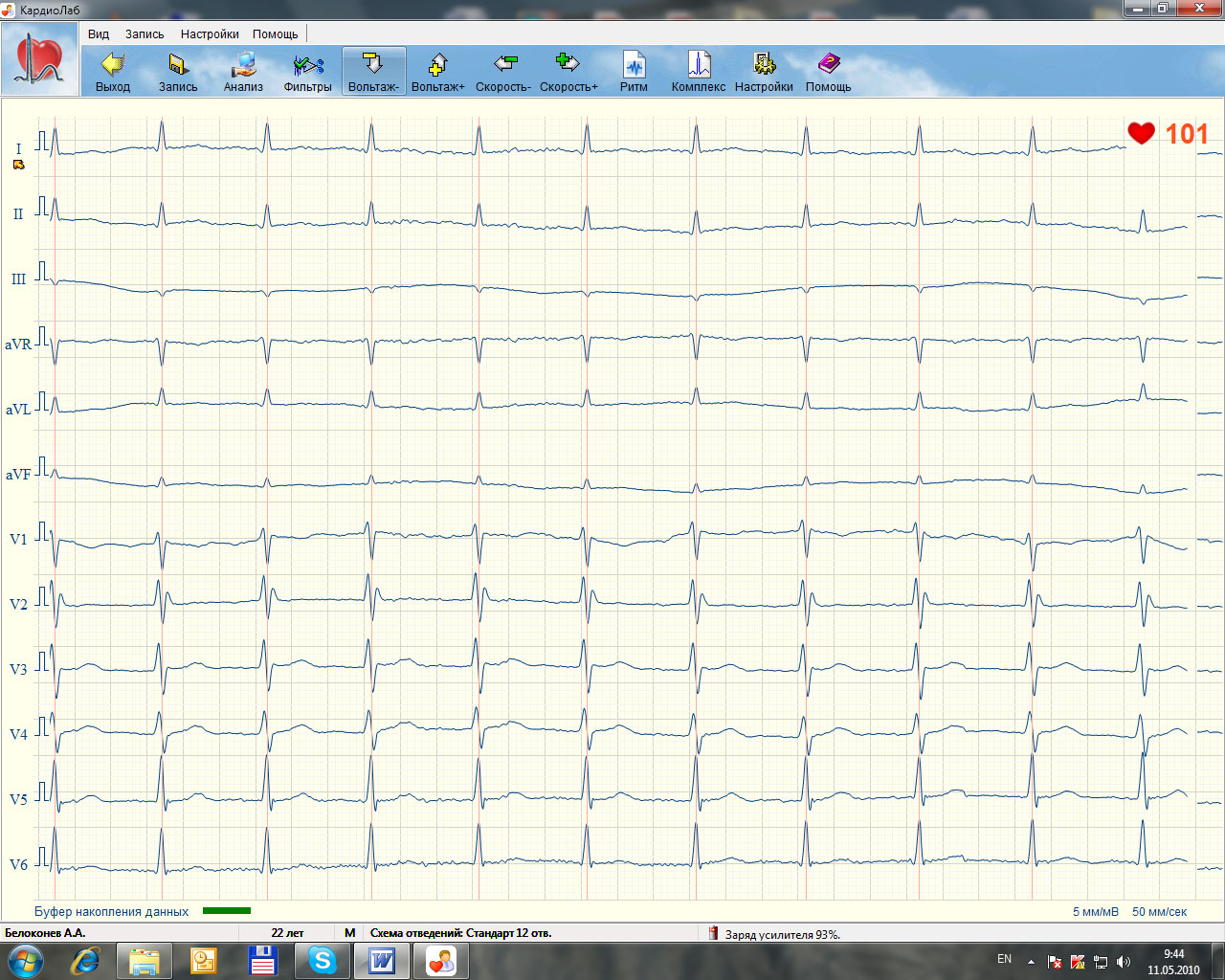This screenshot has height=980, width=1225.
Task: Open the Комплекс (Complex) view
Action: [699, 72]
